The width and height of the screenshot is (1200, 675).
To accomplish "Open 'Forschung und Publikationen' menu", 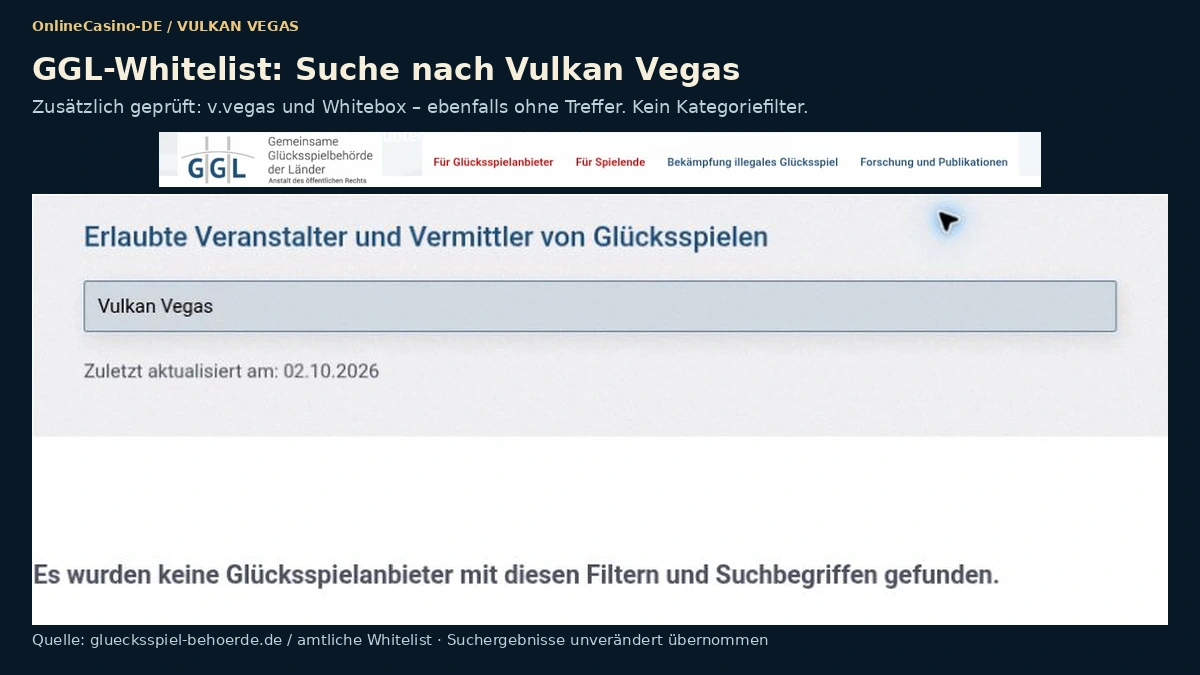I will click(x=934, y=162).
